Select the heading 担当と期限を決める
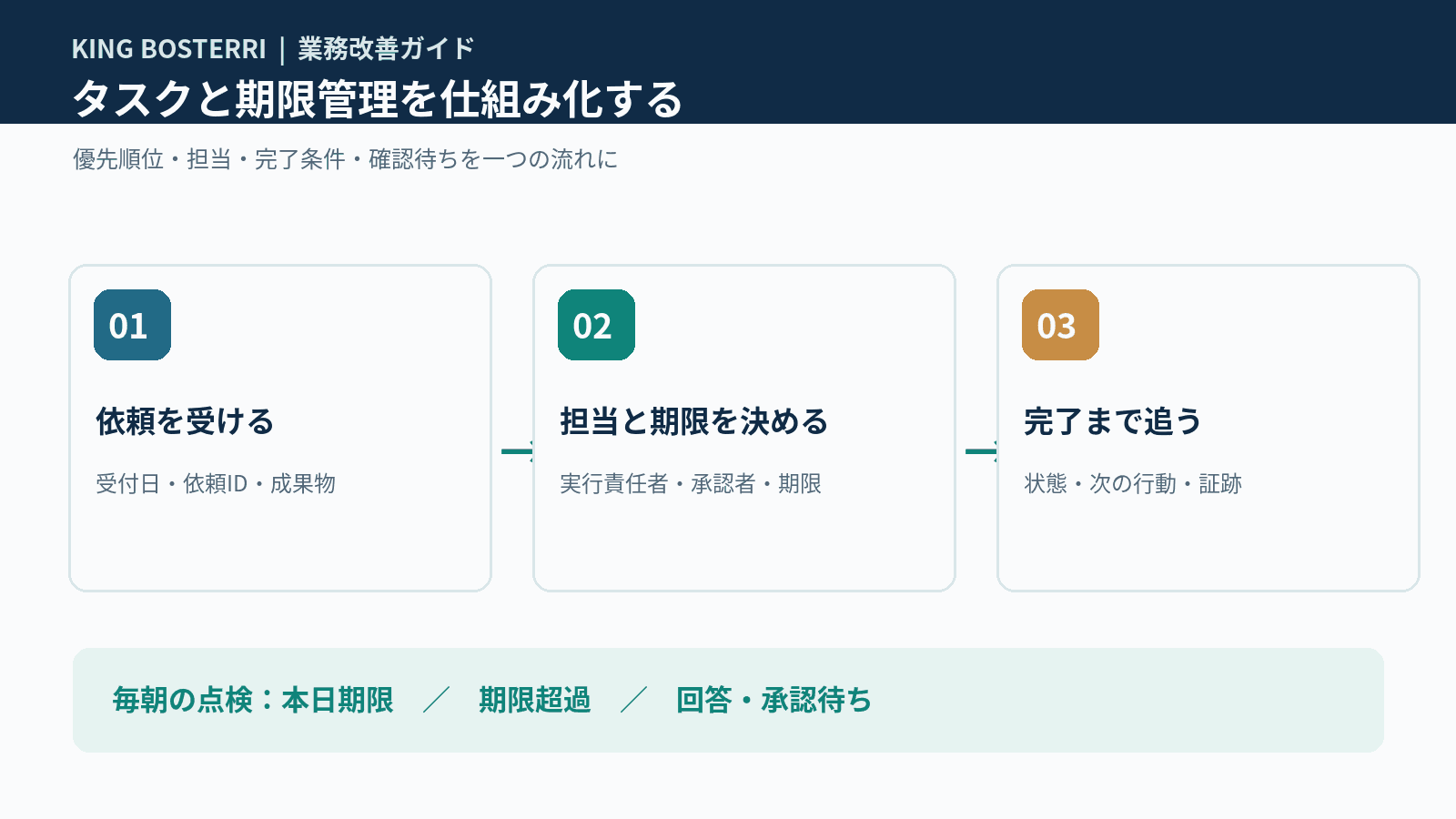The image size is (1456, 819). click(693, 421)
